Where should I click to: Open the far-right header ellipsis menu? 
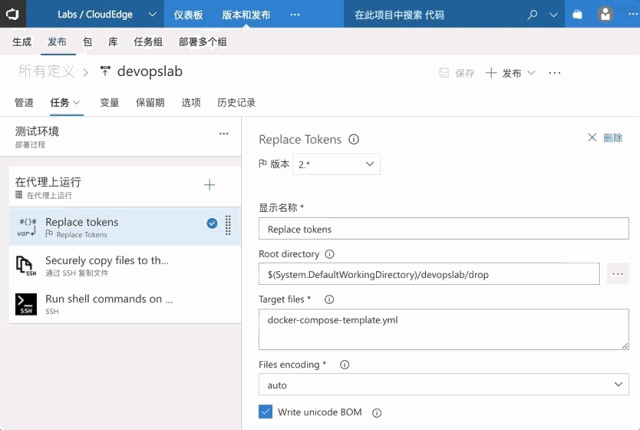coord(633,14)
